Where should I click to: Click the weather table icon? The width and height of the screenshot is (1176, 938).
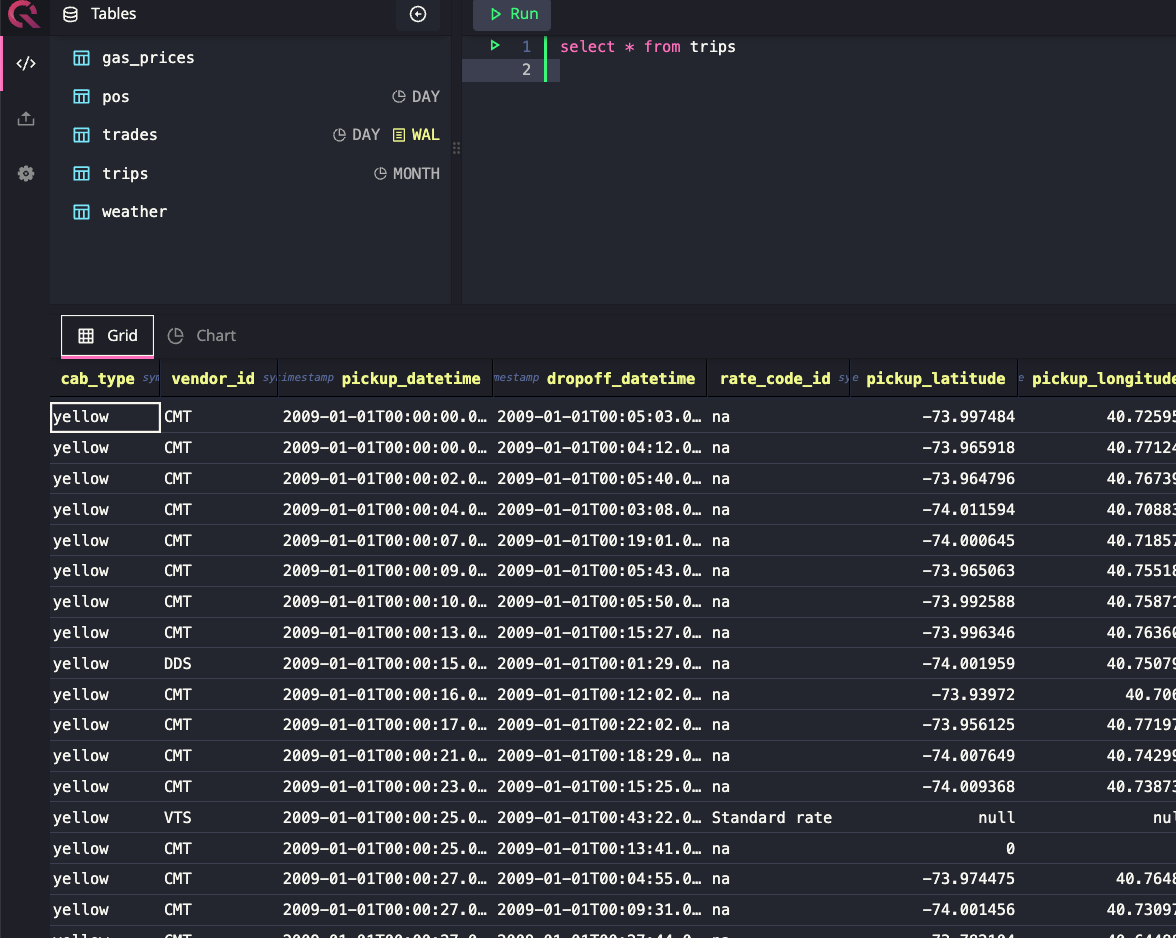[x=81, y=212]
